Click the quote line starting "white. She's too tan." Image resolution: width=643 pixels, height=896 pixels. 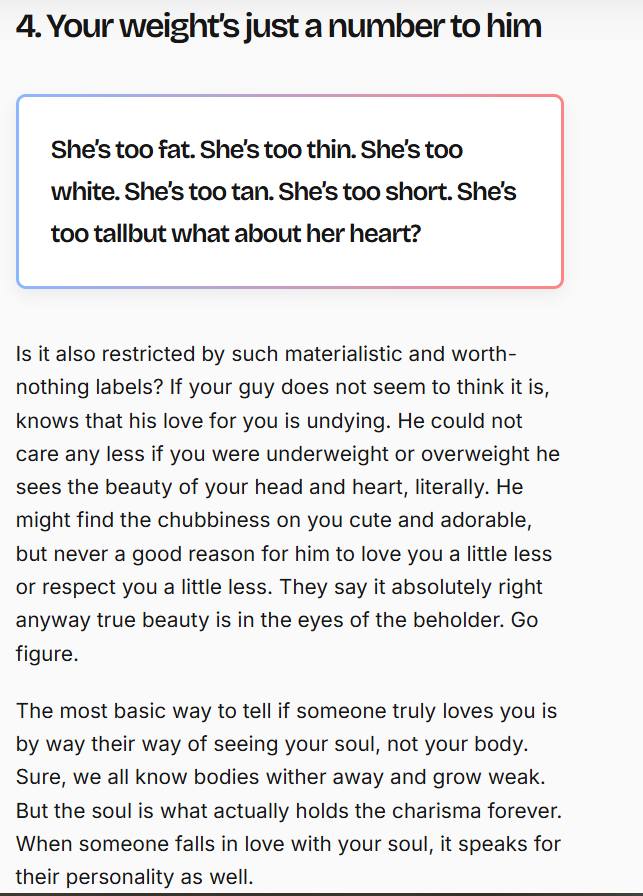pyautogui.click(x=284, y=191)
